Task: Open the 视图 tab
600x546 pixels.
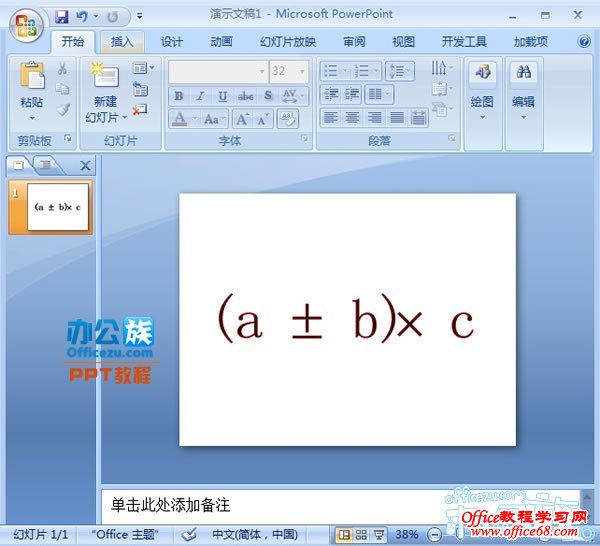Action: pos(403,41)
